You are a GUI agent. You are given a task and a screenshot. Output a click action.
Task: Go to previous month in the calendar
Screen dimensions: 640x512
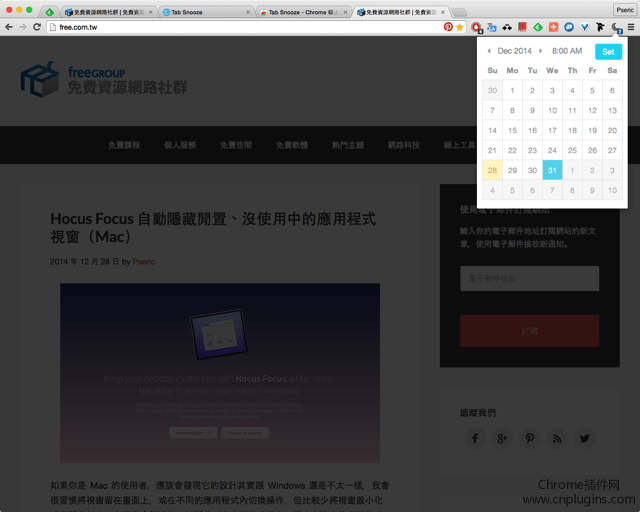(x=489, y=51)
